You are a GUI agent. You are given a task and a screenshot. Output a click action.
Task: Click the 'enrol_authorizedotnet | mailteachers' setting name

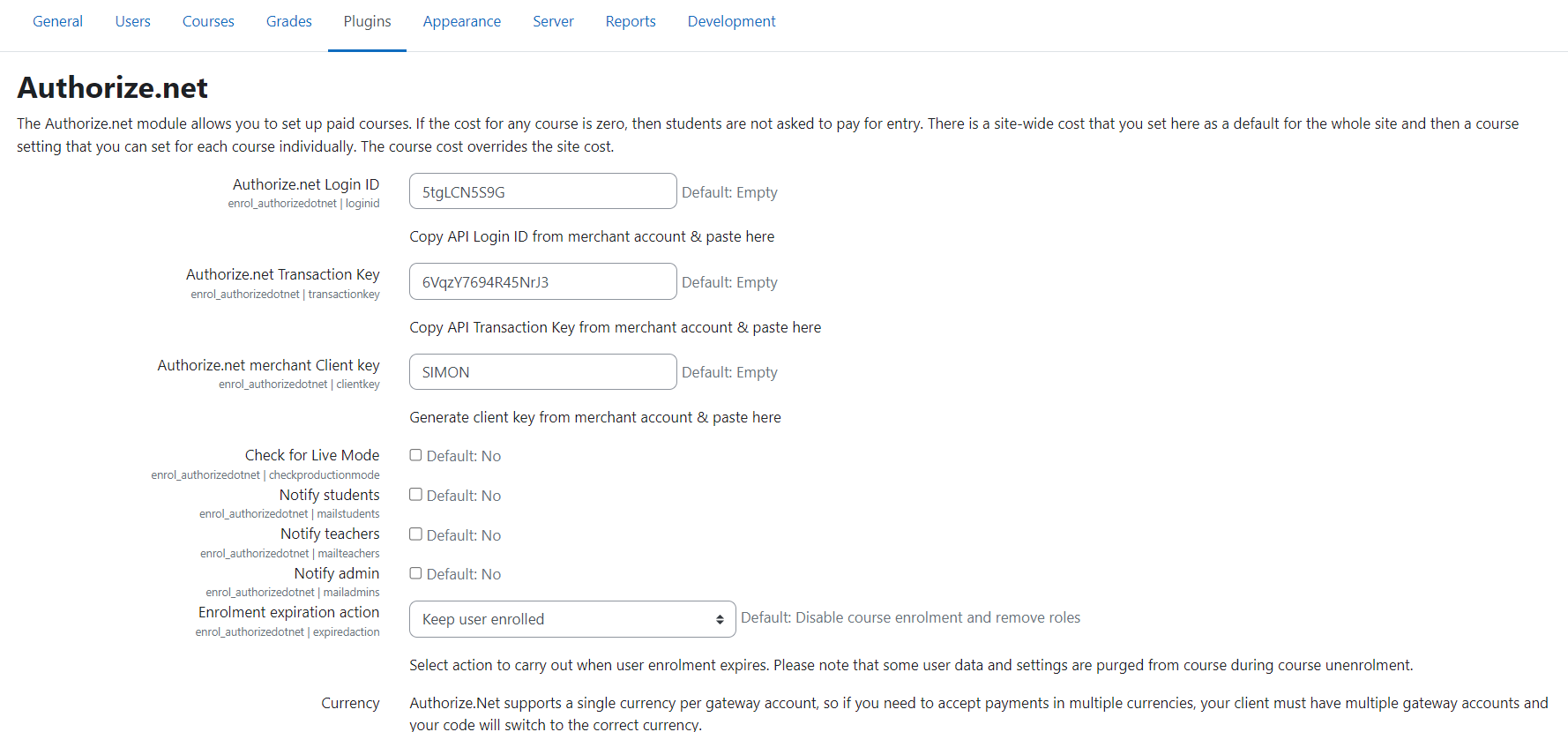coord(290,554)
